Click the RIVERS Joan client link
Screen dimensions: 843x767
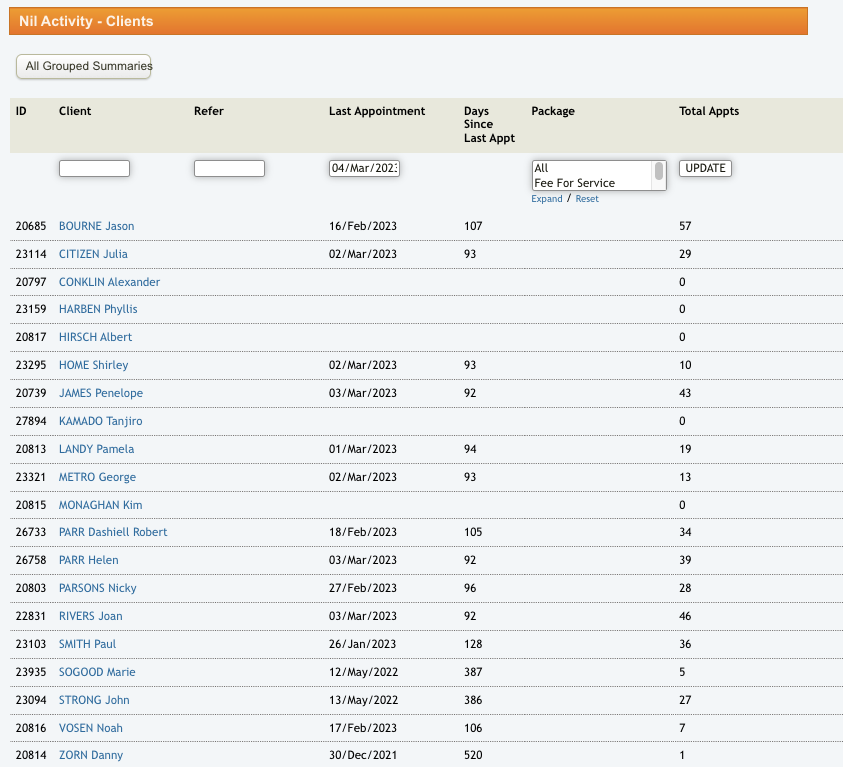pyautogui.click(x=91, y=616)
